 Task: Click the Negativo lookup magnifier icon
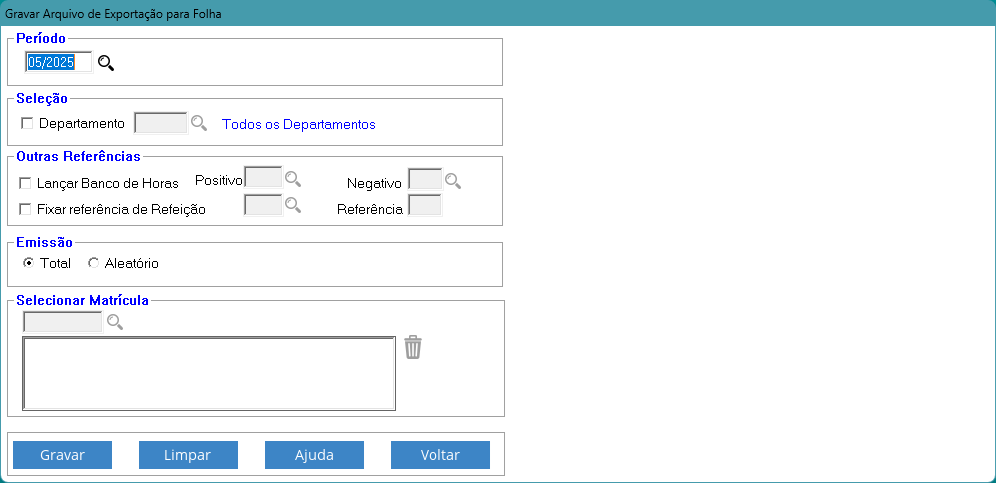click(x=453, y=181)
